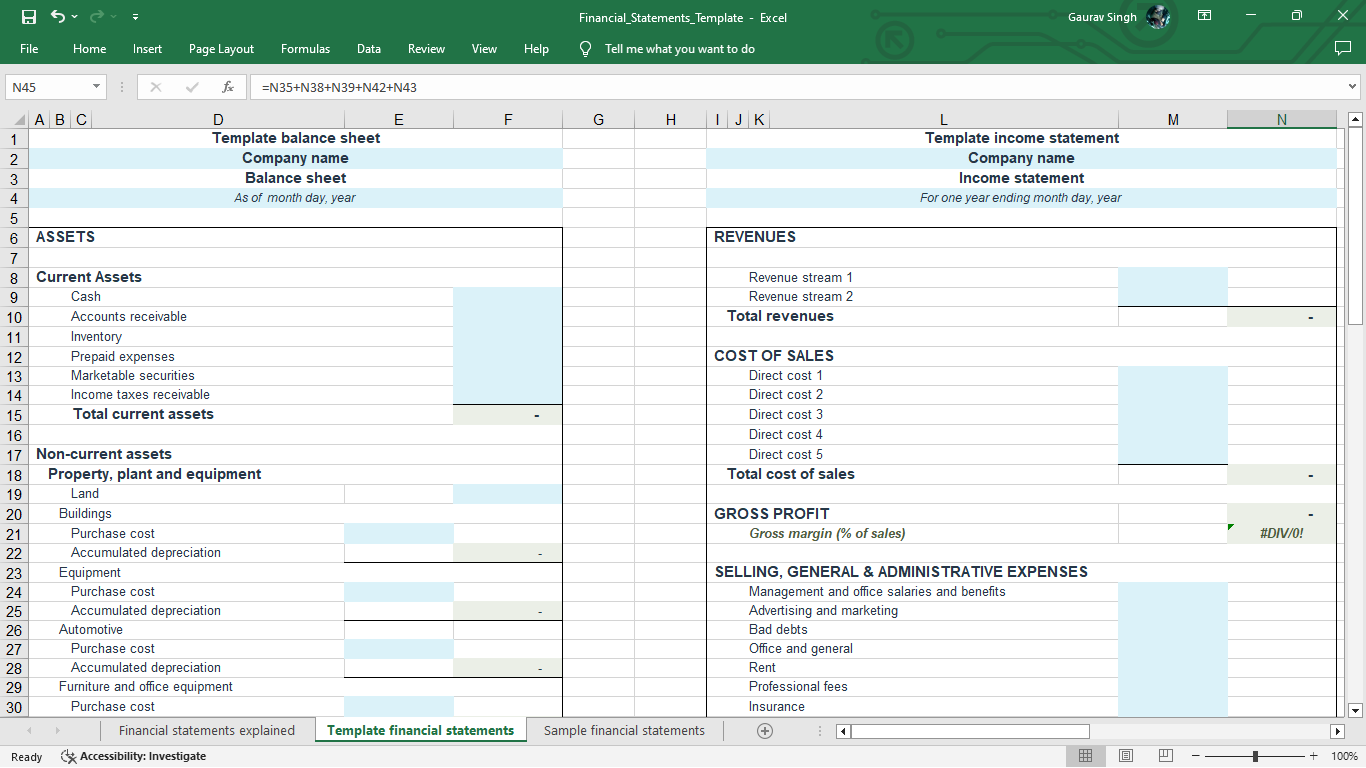This screenshot has width=1366, height=768.
Task: Switch to the Formulas ribbon tab
Action: [305, 48]
